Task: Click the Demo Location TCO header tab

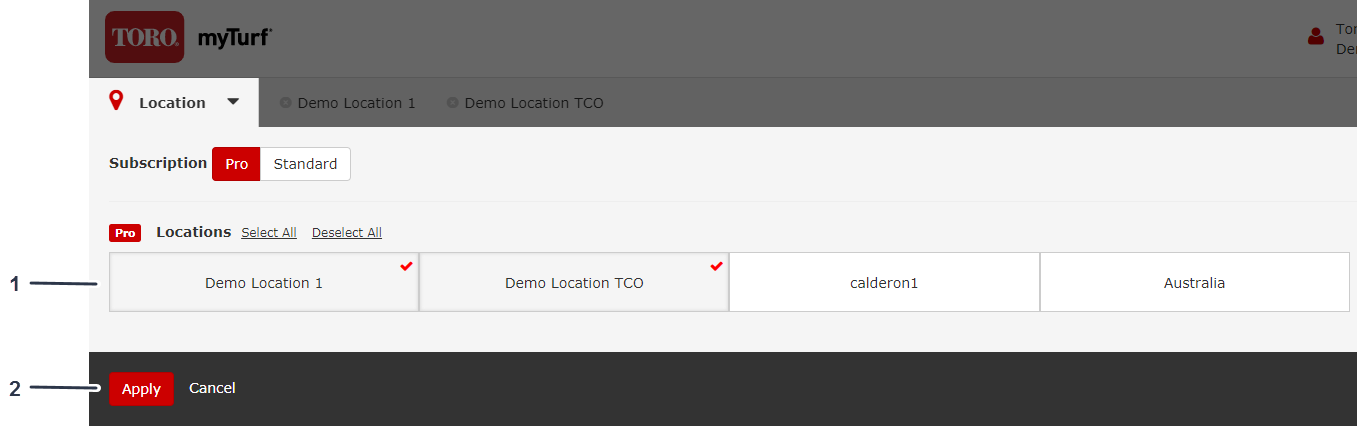Action: (x=534, y=103)
